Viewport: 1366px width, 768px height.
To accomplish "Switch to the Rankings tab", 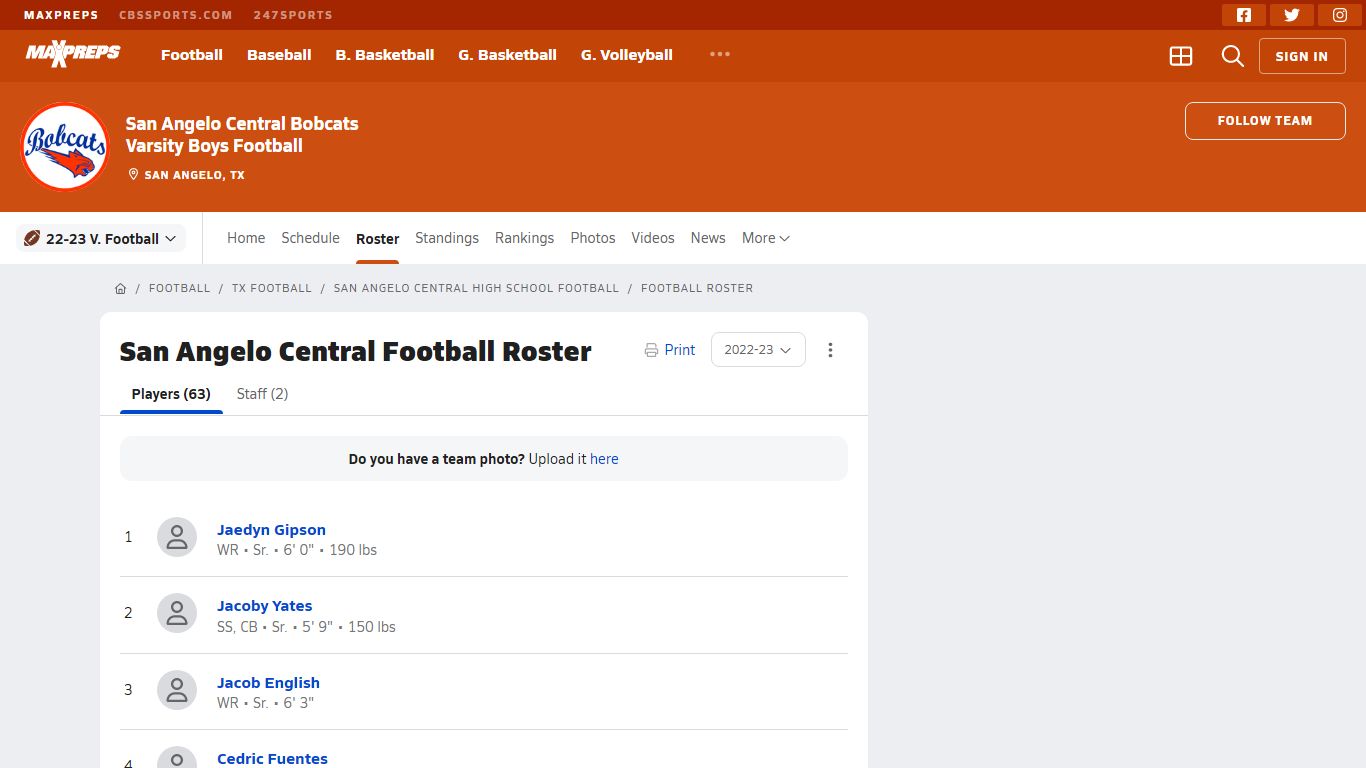I will [524, 238].
